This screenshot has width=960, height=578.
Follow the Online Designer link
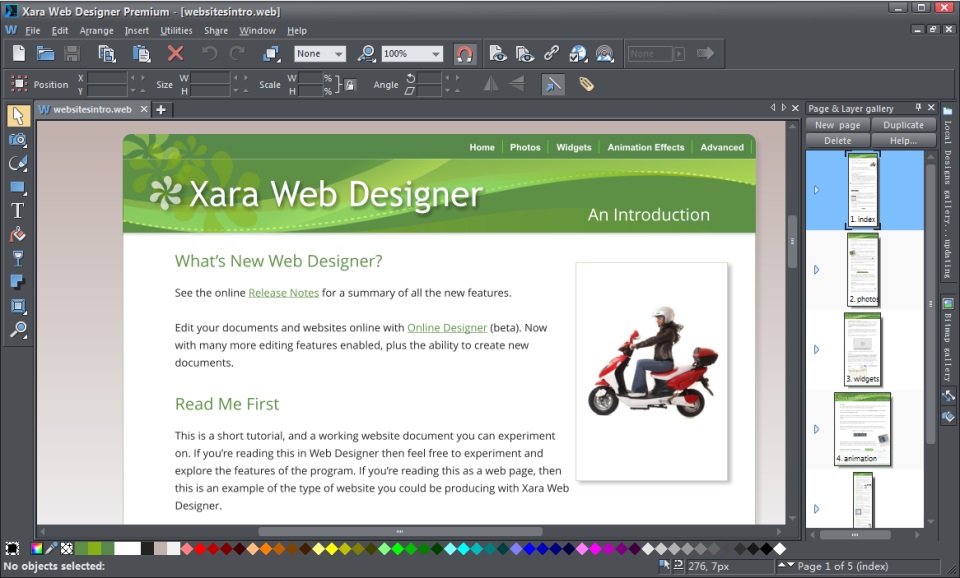click(447, 328)
